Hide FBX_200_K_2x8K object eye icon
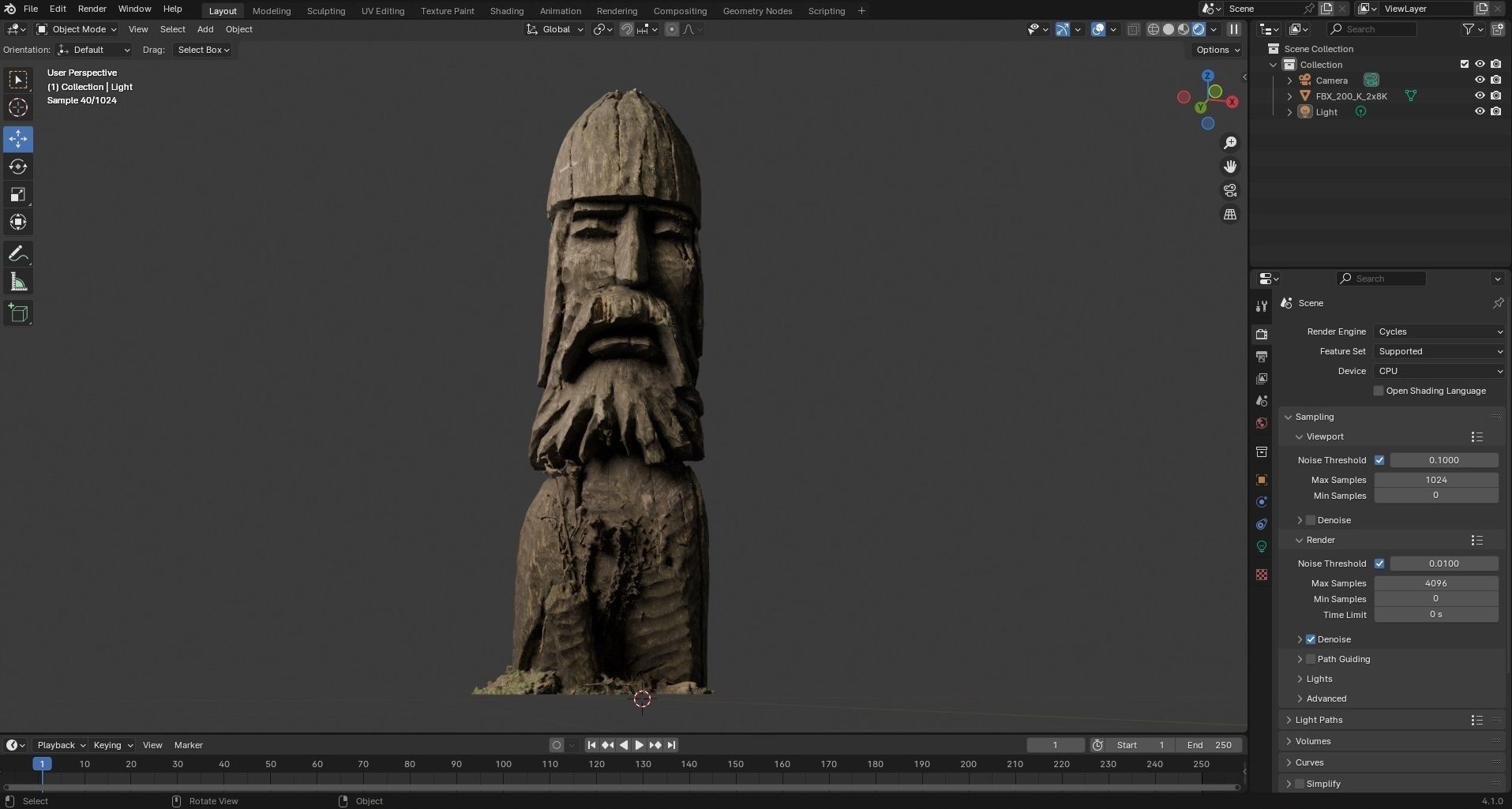Image resolution: width=1512 pixels, height=809 pixels. pyautogui.click(x=1480, y=96)
